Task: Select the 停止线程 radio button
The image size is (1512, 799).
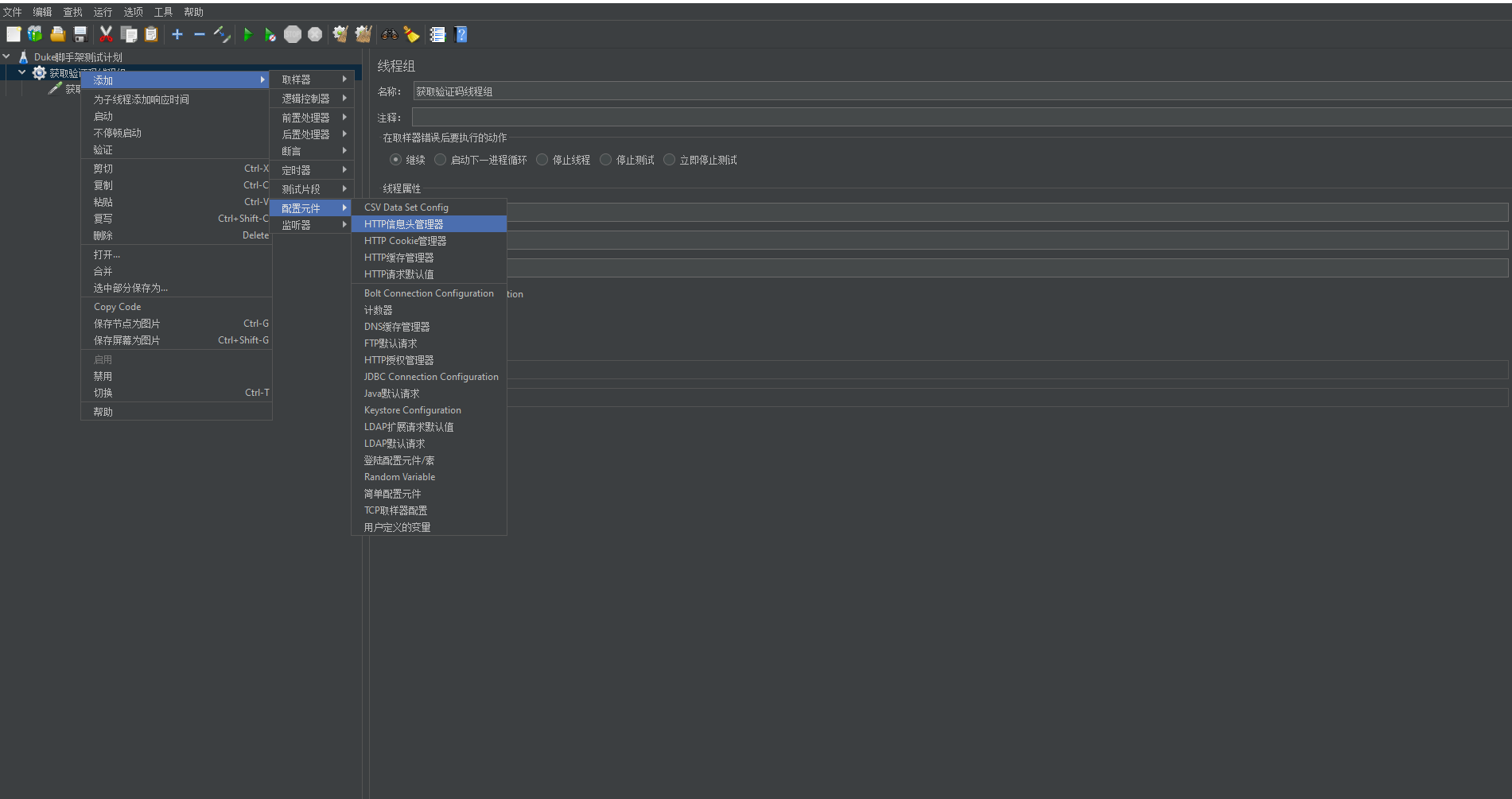Action: click(x=542, y=160)
